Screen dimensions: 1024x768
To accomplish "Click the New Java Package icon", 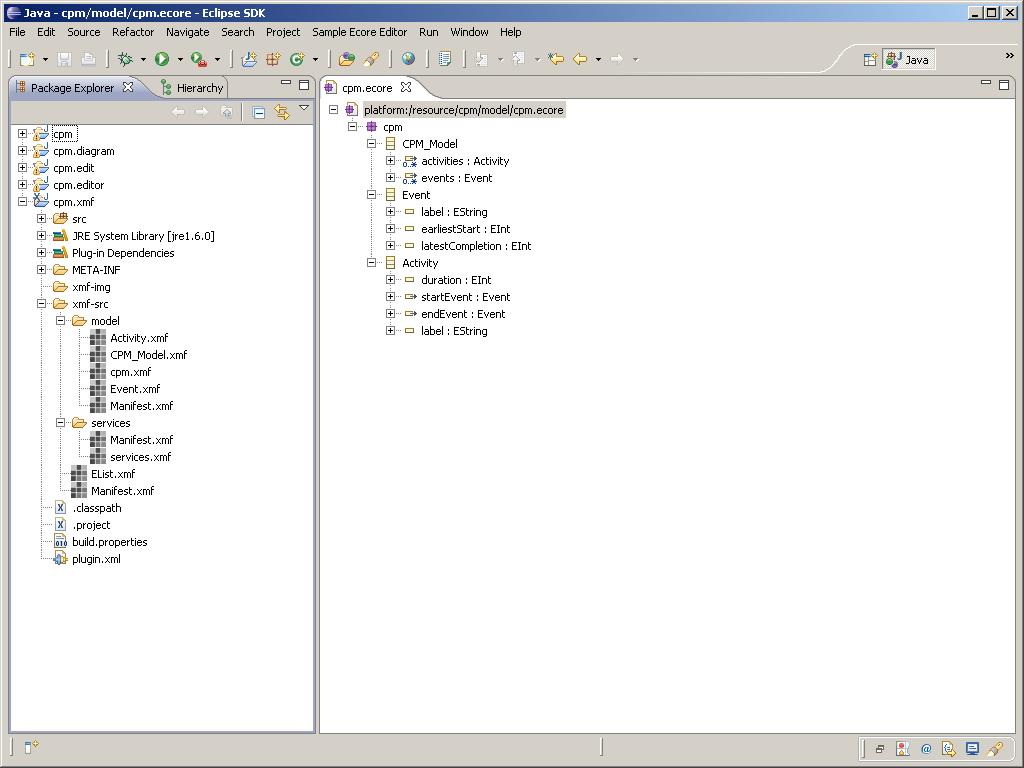I will (x=273, y=59).
